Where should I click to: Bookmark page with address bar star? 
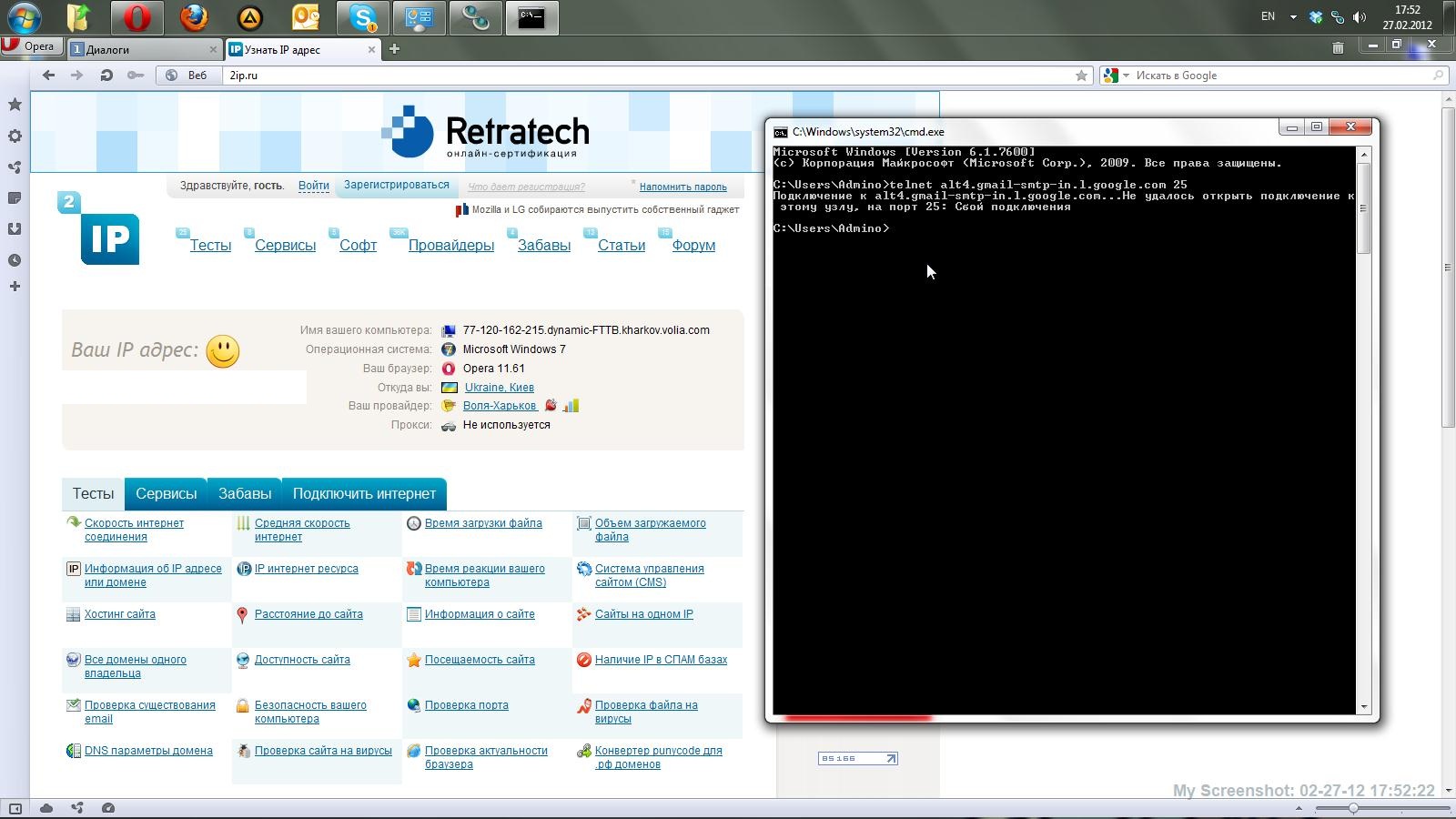(1081, 76)
